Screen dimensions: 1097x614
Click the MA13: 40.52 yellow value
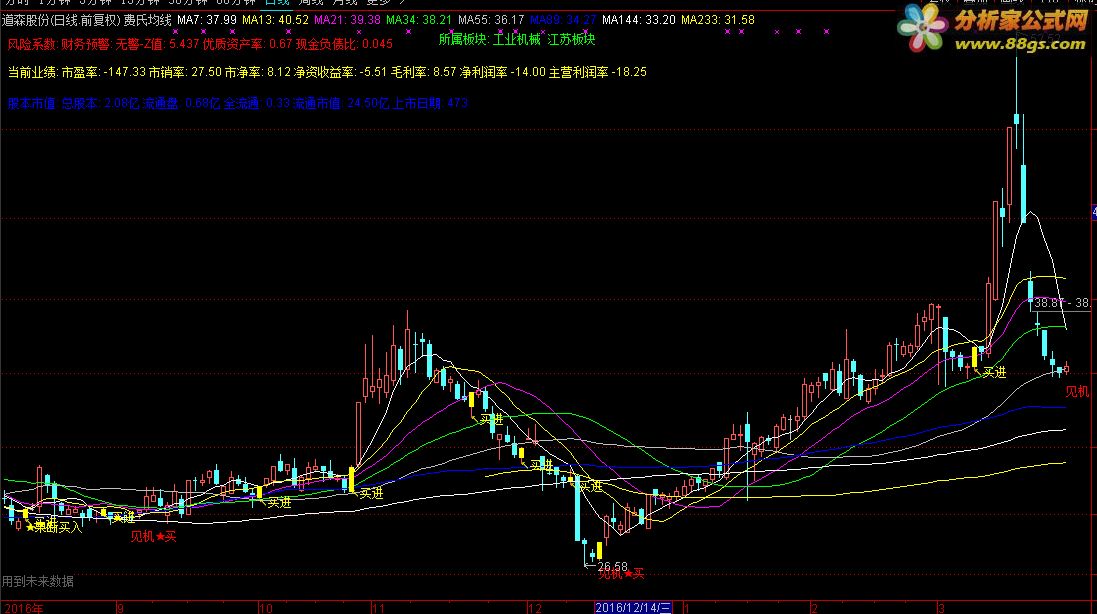[275, 20]
